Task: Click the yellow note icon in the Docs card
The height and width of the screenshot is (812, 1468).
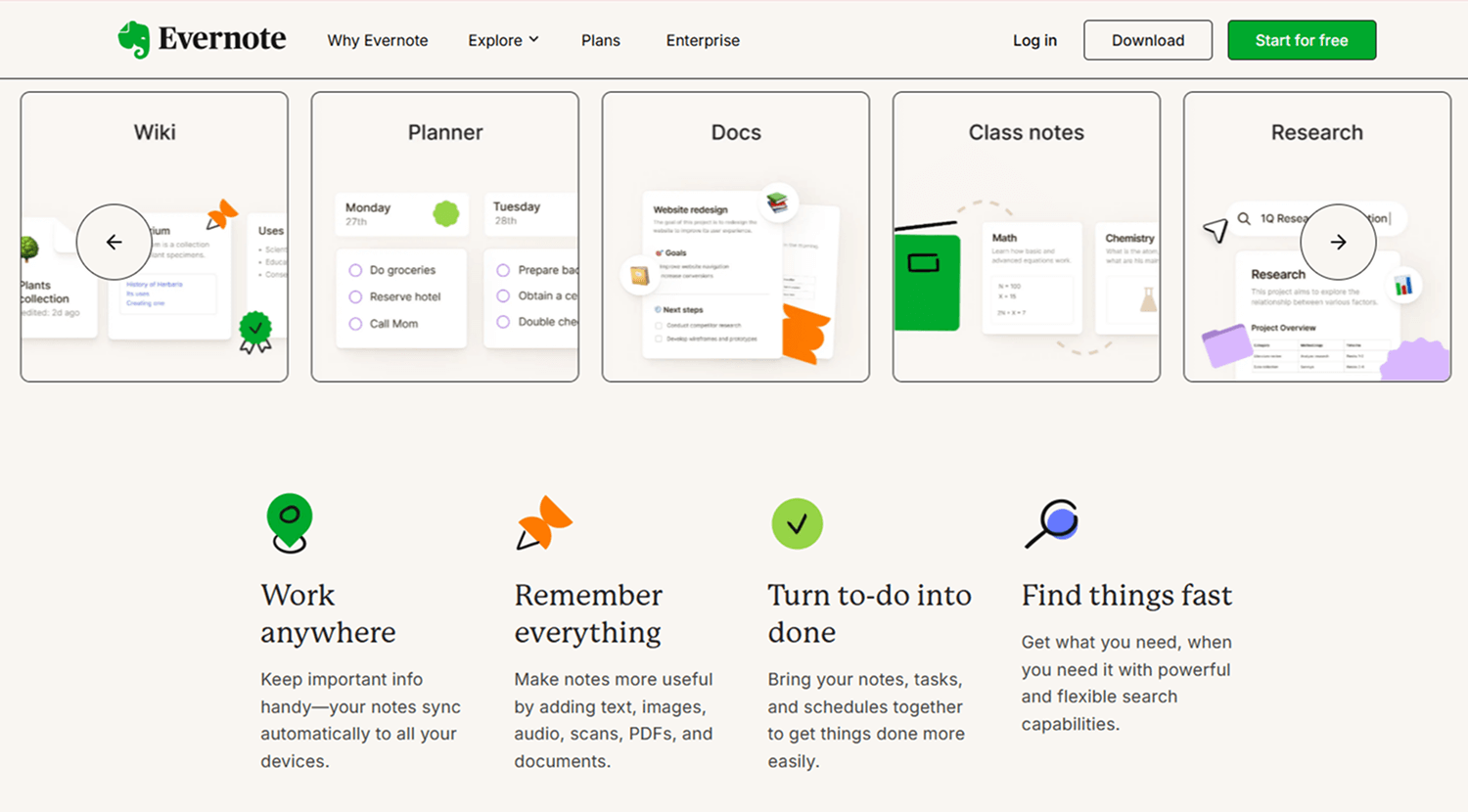Action: coord(639,277)
